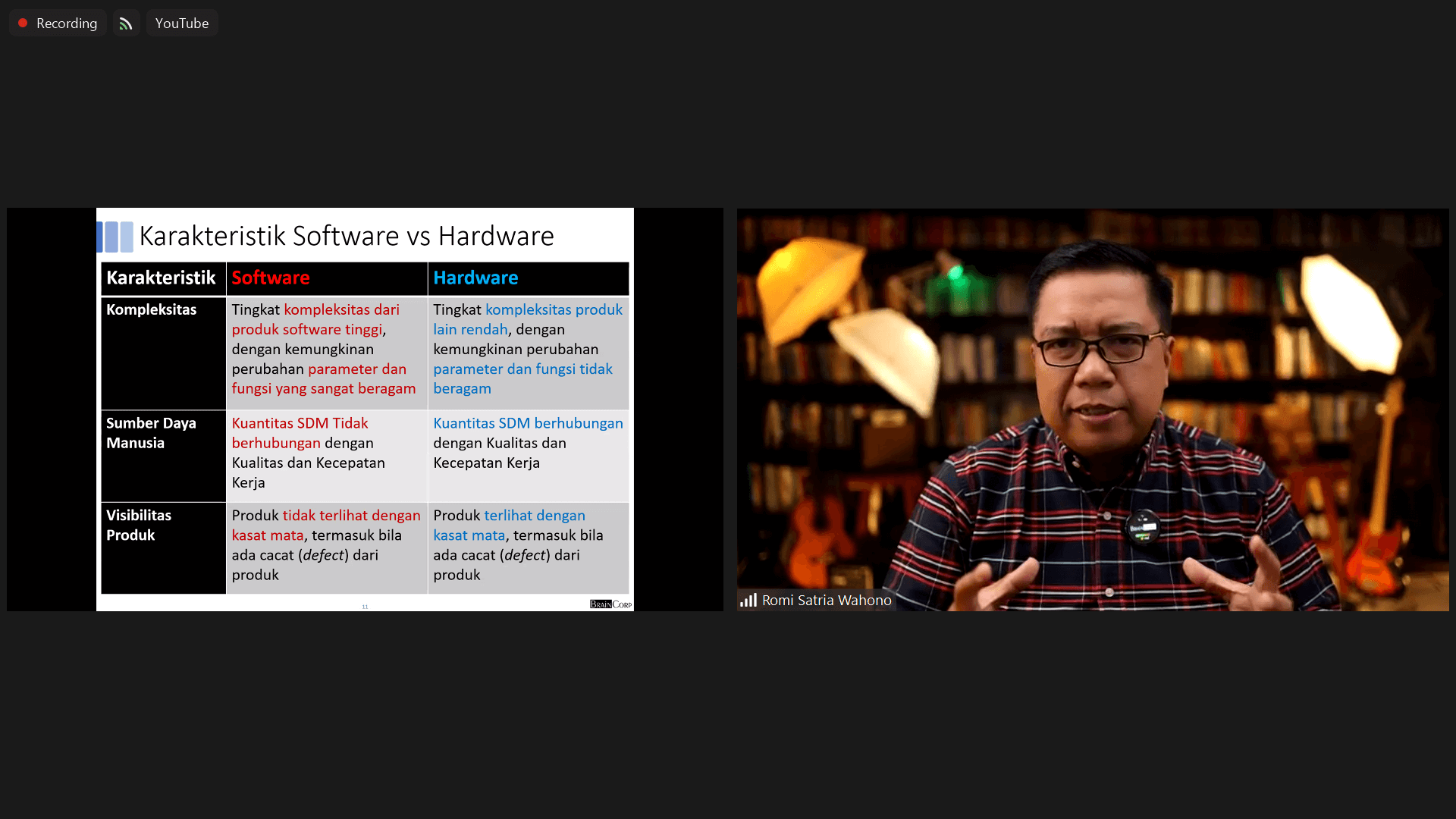Click the YouTube live stream label
Screen dimensions: 1456x819
(182, 24)
